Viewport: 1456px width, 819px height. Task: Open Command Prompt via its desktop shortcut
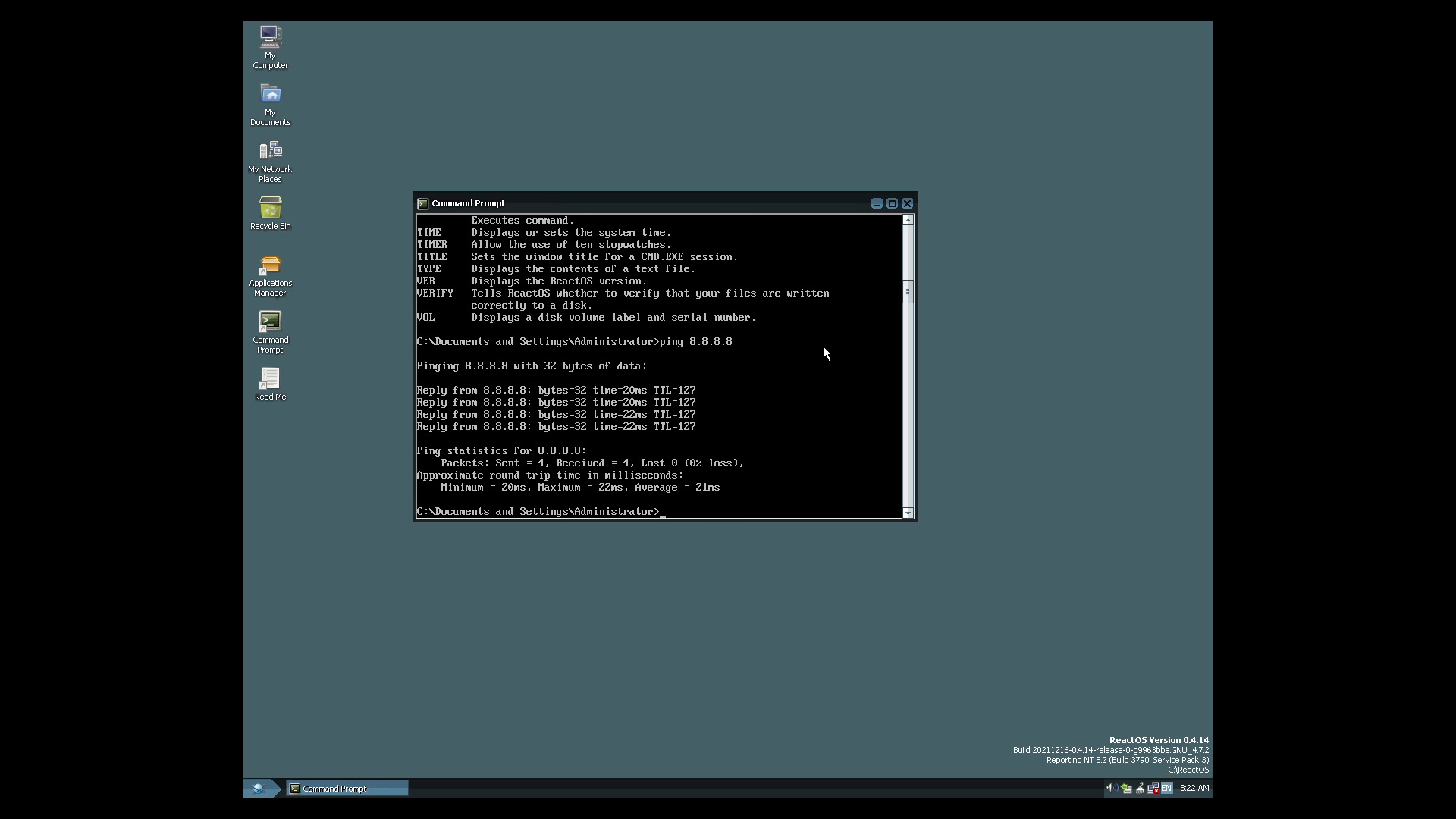pyautogui.click(x=270, y=330)
